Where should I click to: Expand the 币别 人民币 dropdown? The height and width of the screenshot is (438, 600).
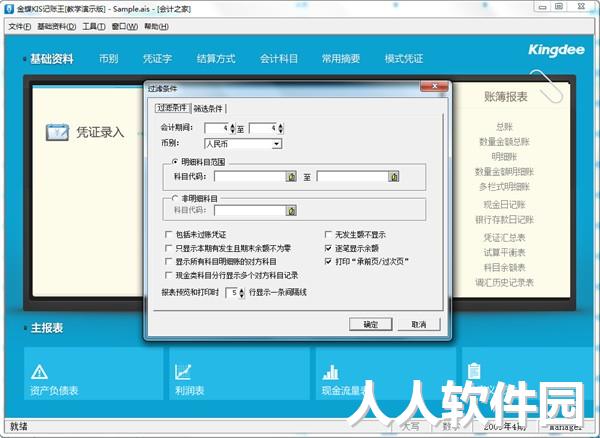tap(277, 144)
